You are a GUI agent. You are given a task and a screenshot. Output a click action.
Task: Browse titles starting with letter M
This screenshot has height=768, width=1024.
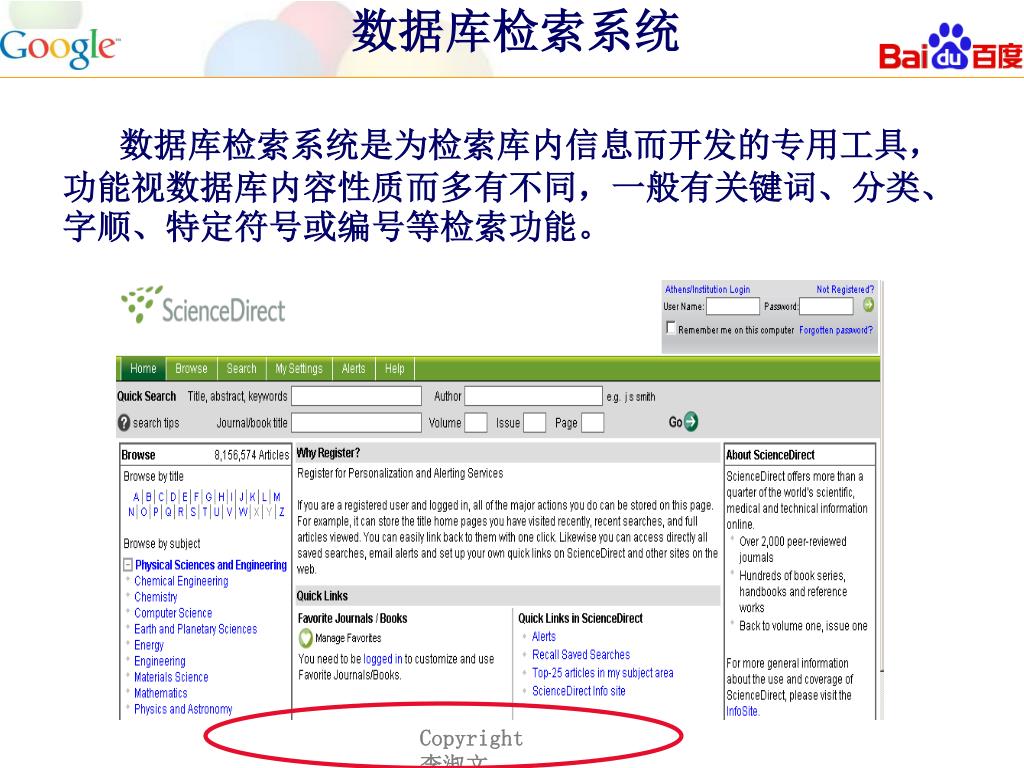pyautogui.click(x=277, y=496)
